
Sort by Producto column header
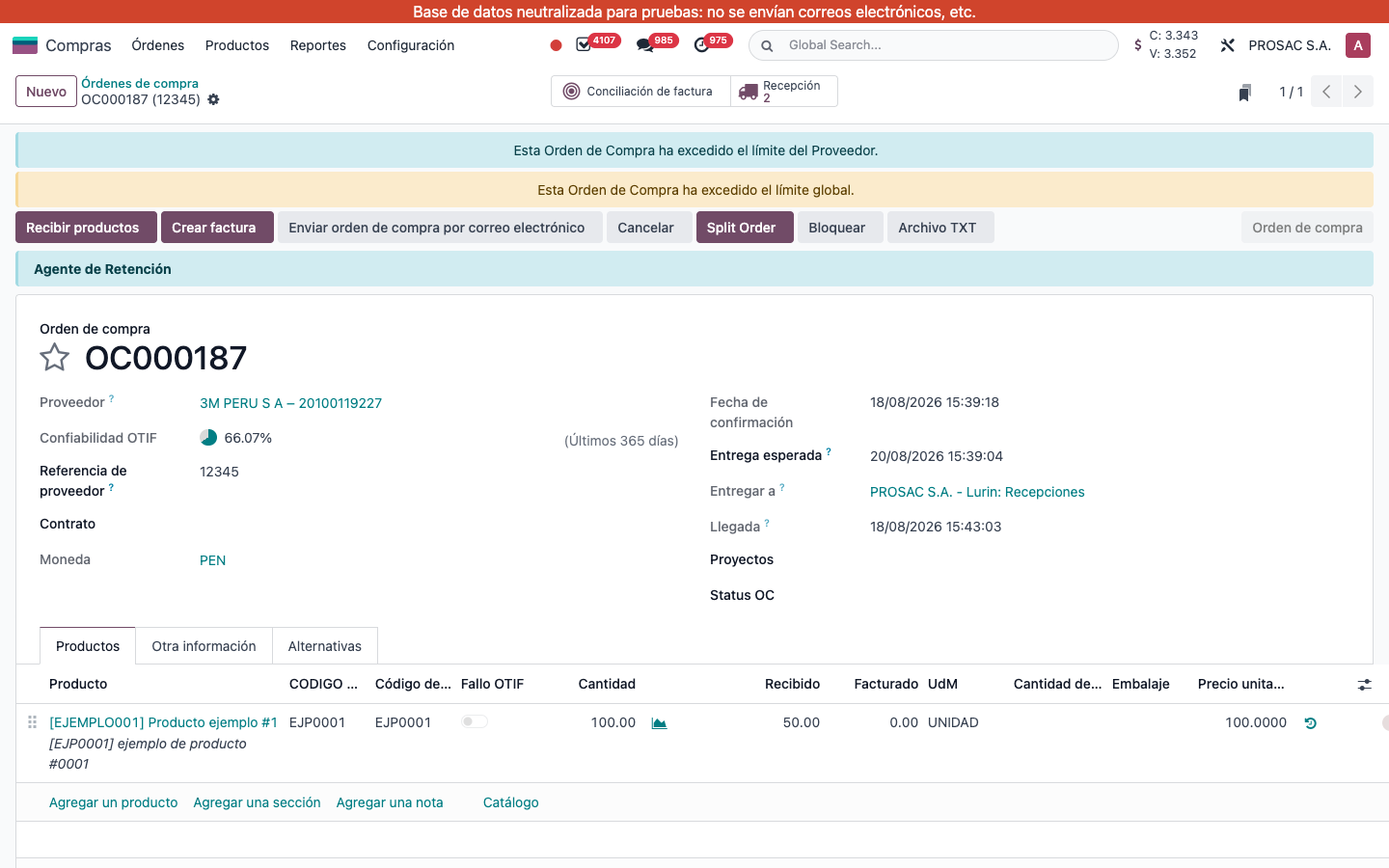click(78, 684)
